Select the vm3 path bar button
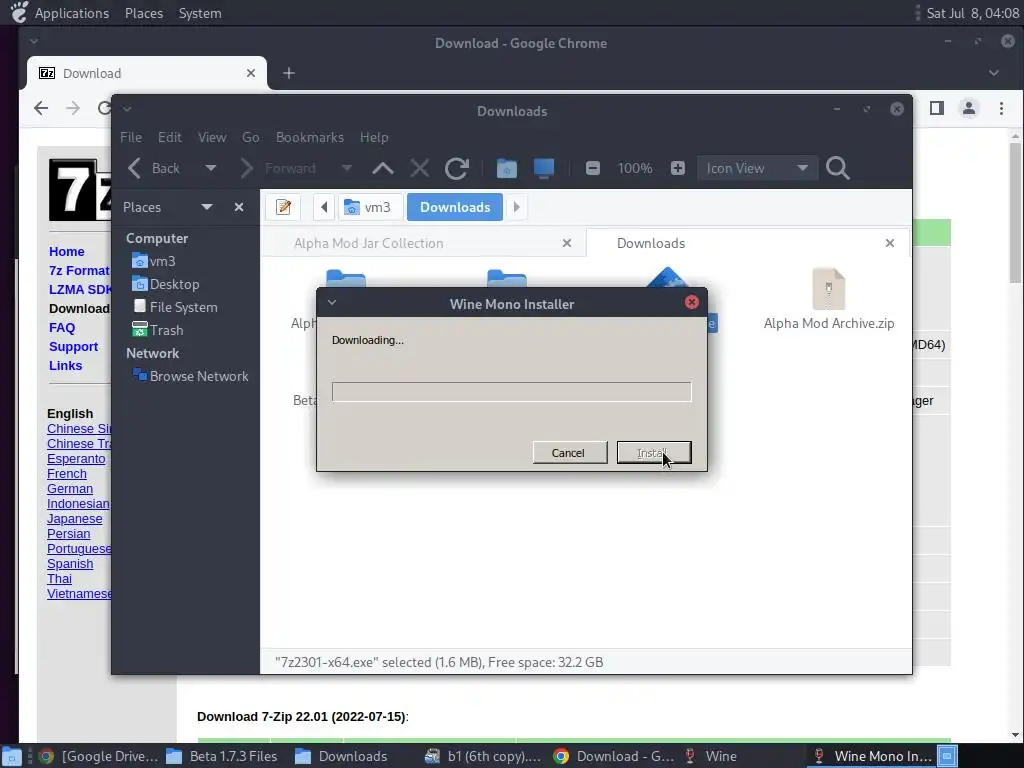This screenshot has height=768, width=1024. coord(368,207)
